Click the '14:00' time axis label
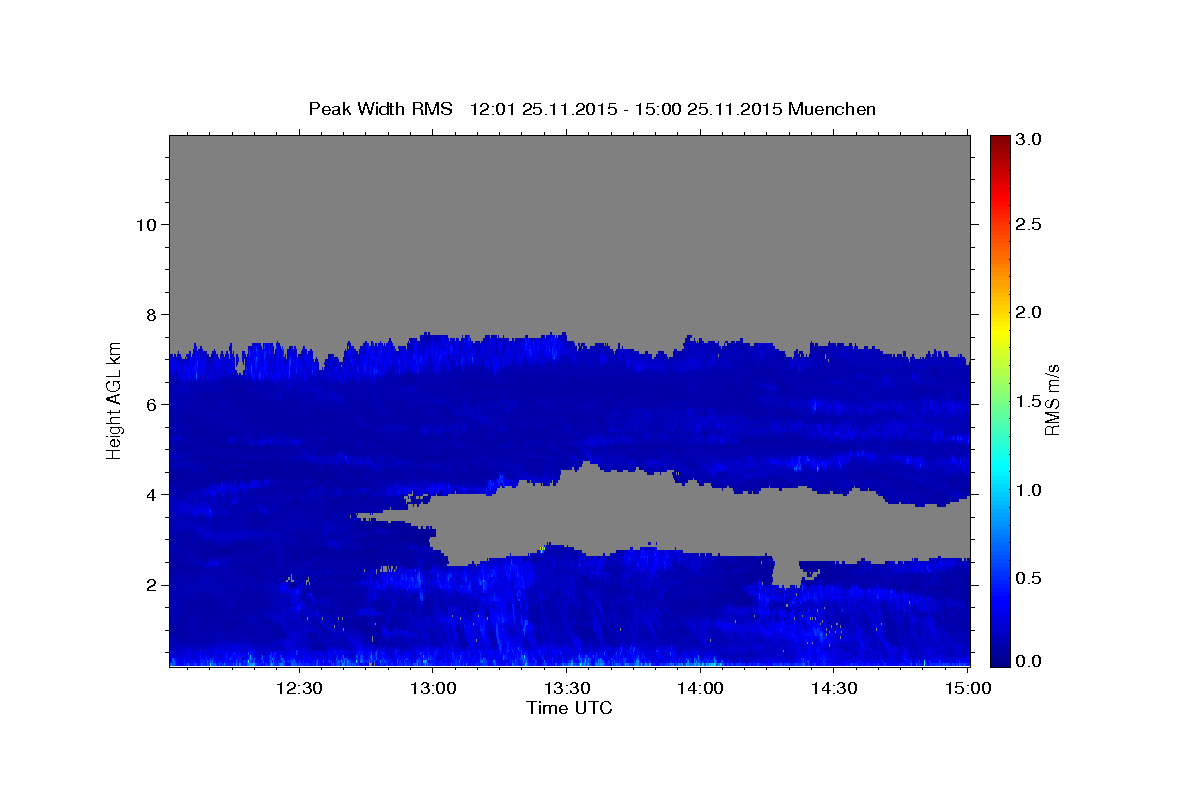The image size is (1200, 800). click(700, 688)
